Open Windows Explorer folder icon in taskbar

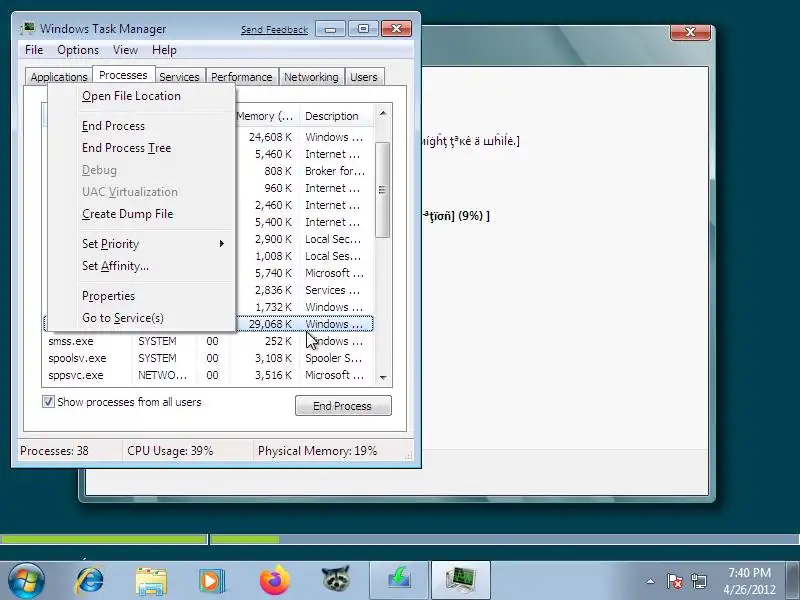[x=151, y=581]
